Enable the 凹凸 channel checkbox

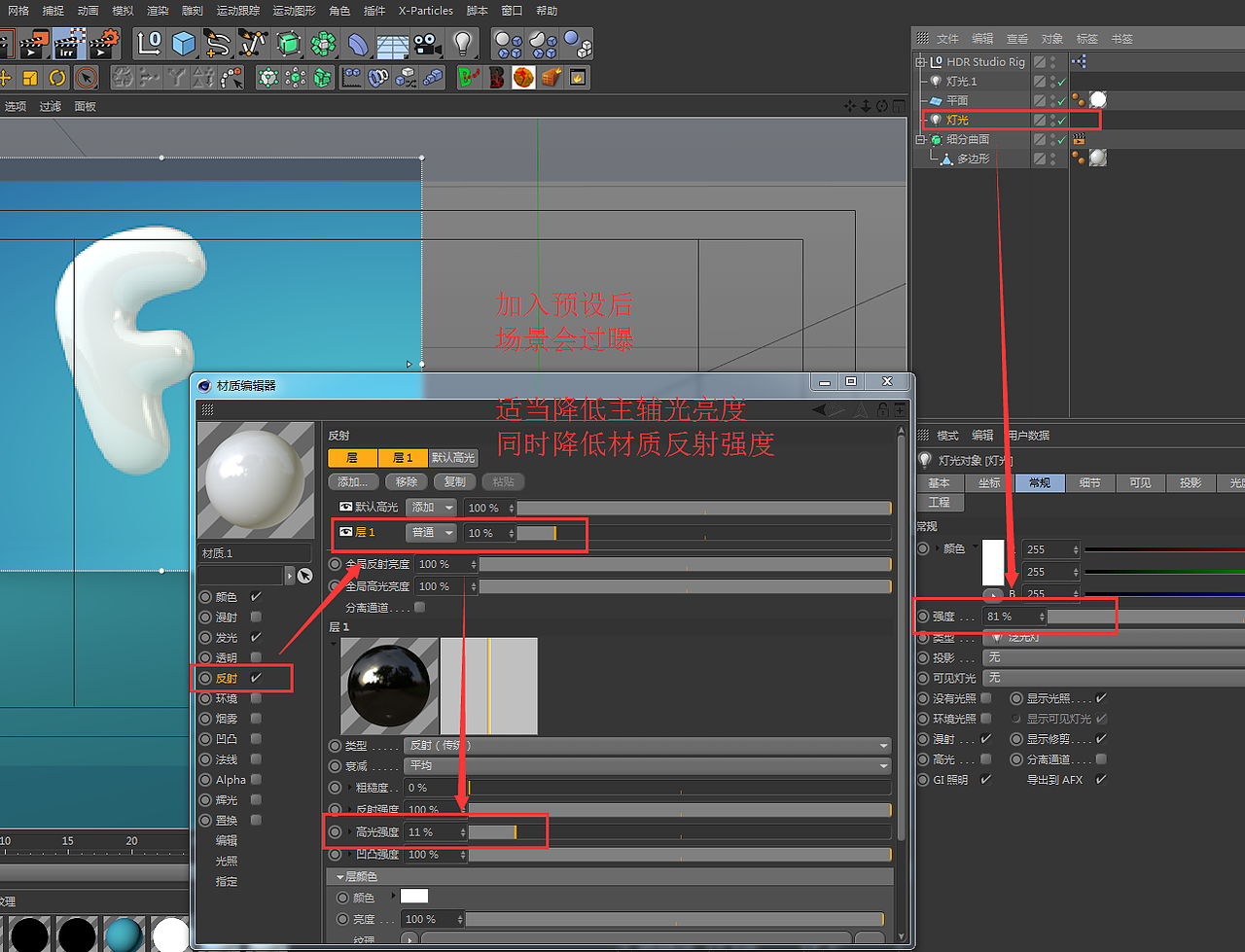(256, 738)
